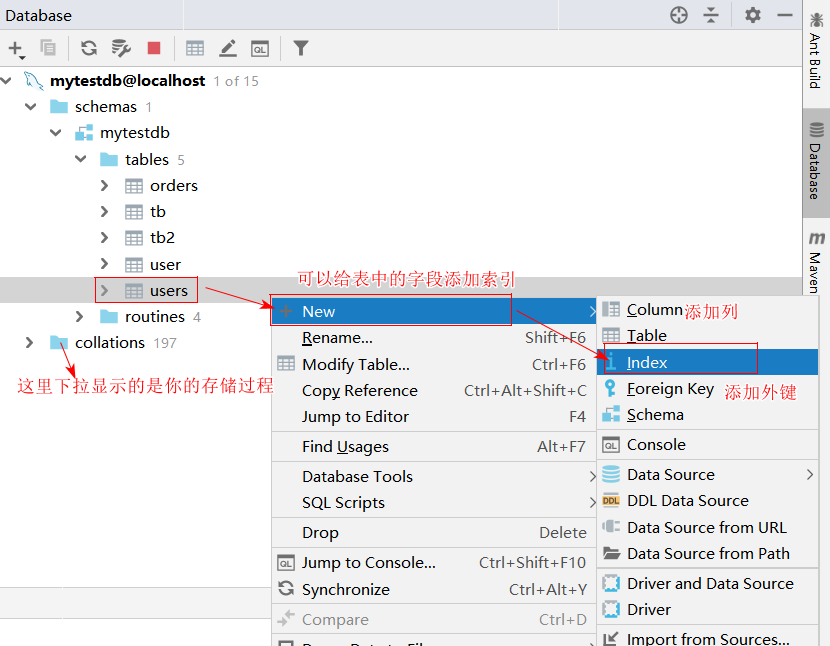Select Import from Sources... item

click(708, 638)
